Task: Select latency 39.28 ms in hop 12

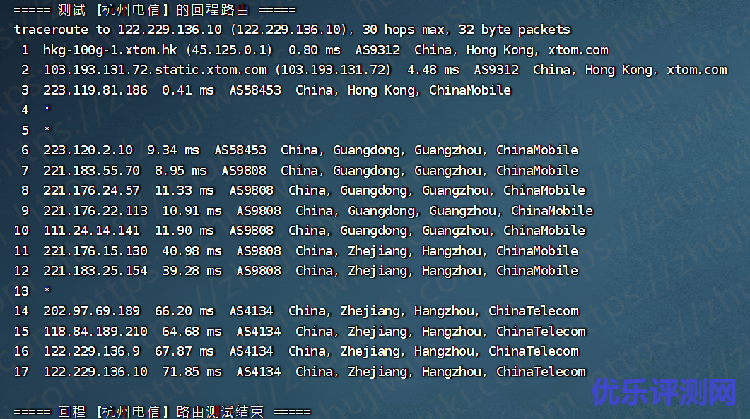Action: point(192,271)
